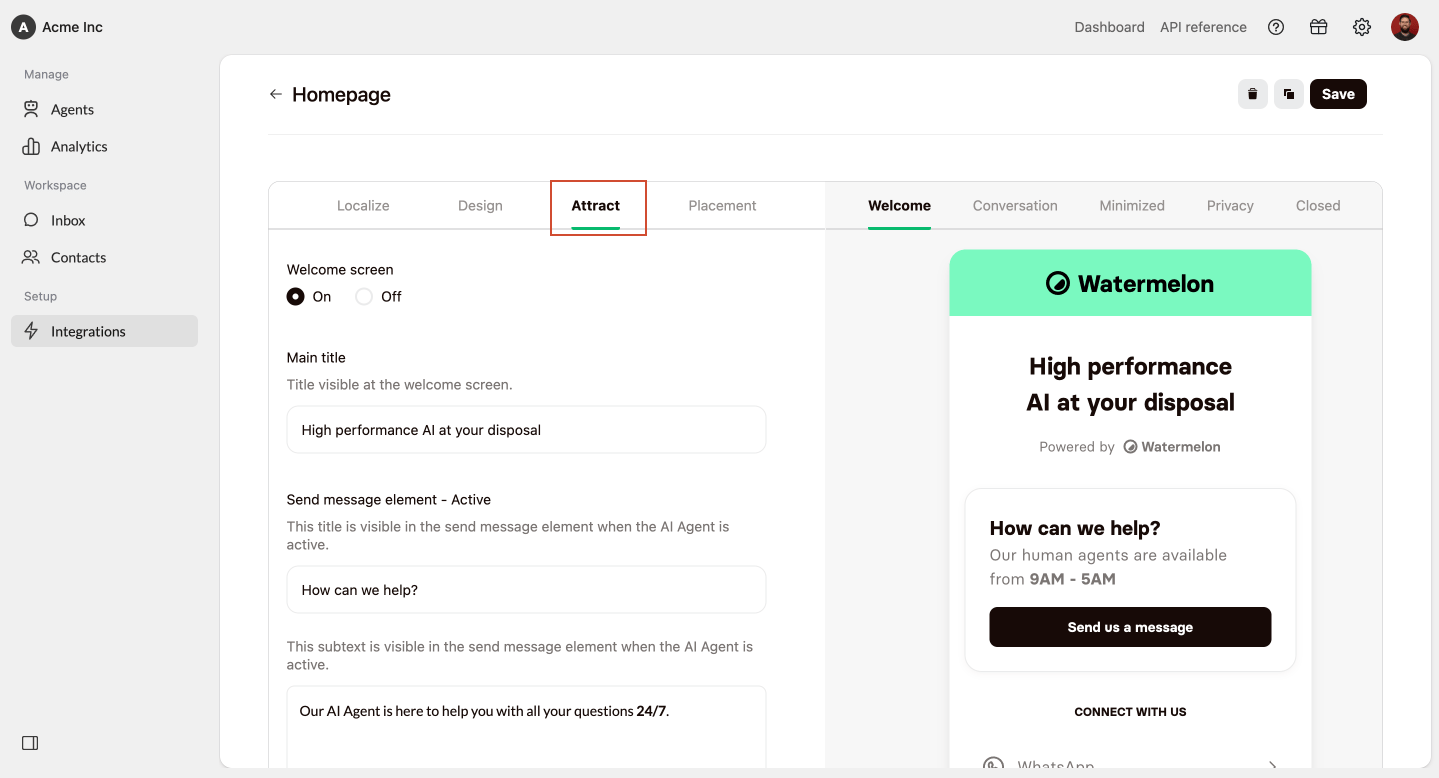The image size is (1439, 778).
Task: Open the gift box icon
Action: point(1319,27)
